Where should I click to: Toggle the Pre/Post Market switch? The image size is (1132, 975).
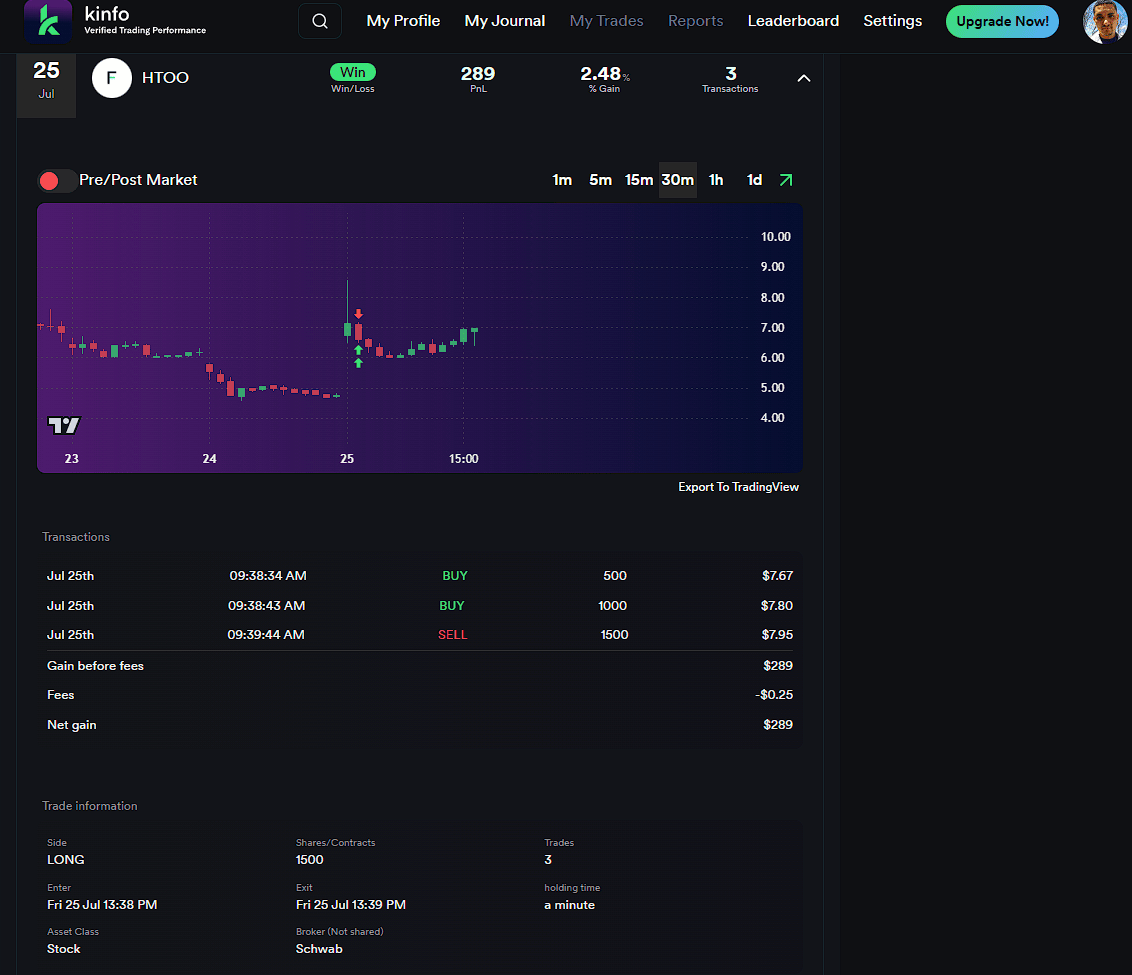pos(57,181)
